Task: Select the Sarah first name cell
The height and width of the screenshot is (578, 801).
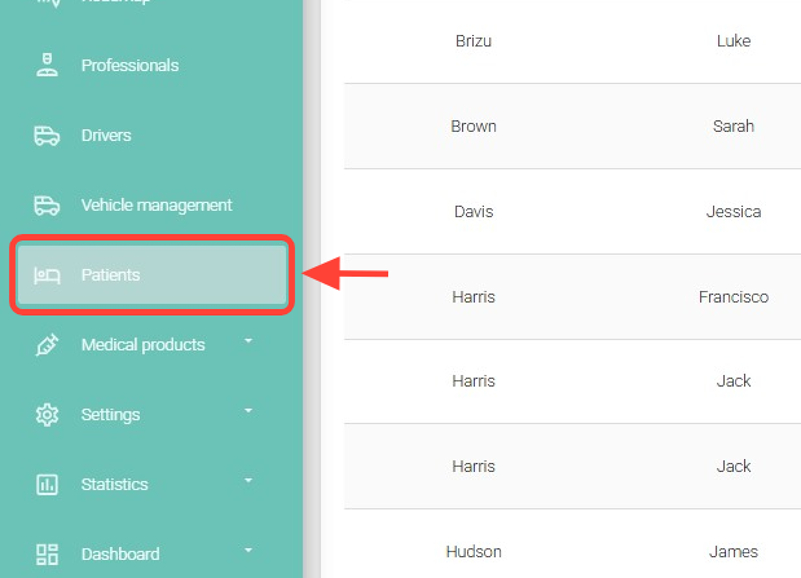Action: pos(733,126)
